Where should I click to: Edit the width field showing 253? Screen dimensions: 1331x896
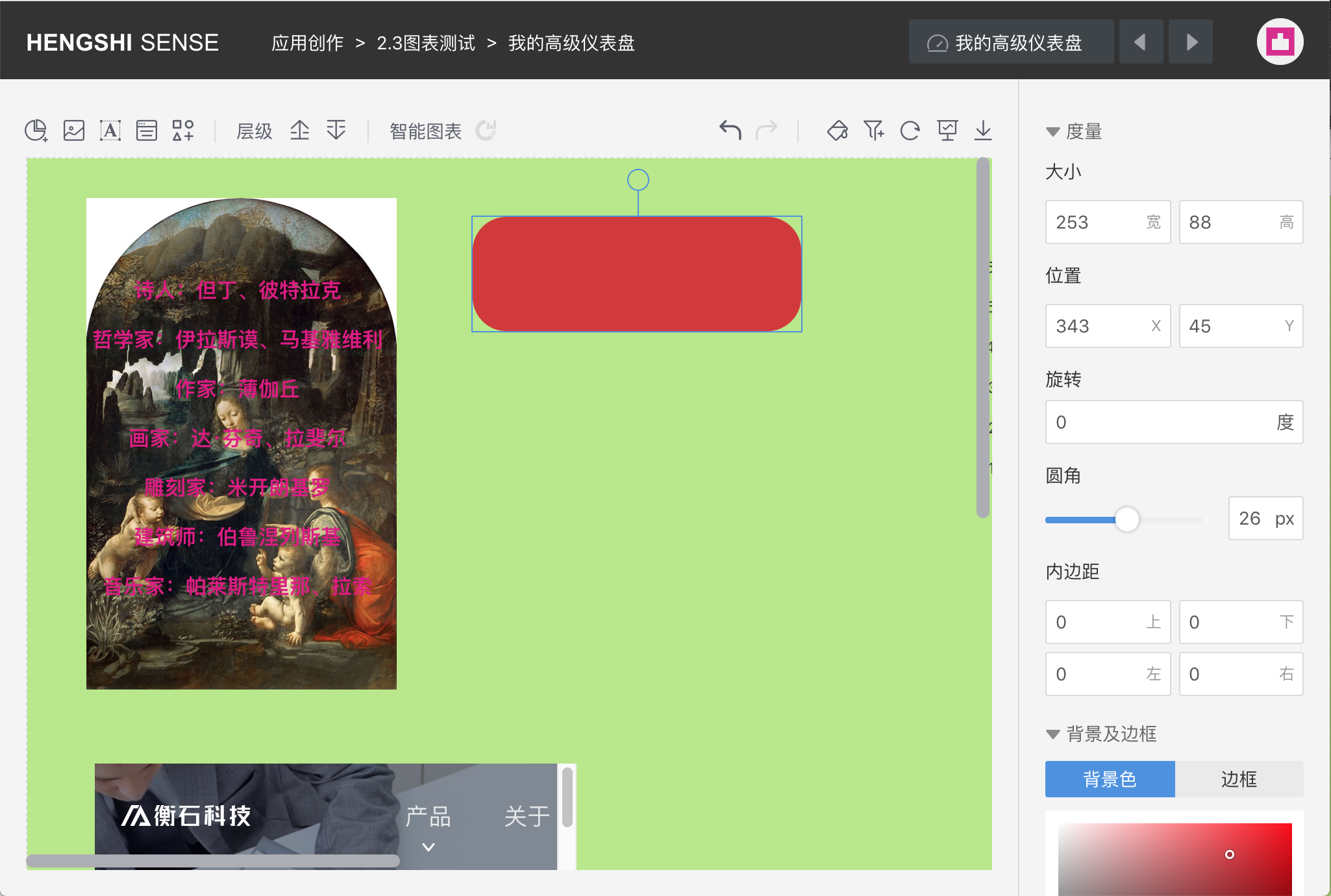point(1108,222)
